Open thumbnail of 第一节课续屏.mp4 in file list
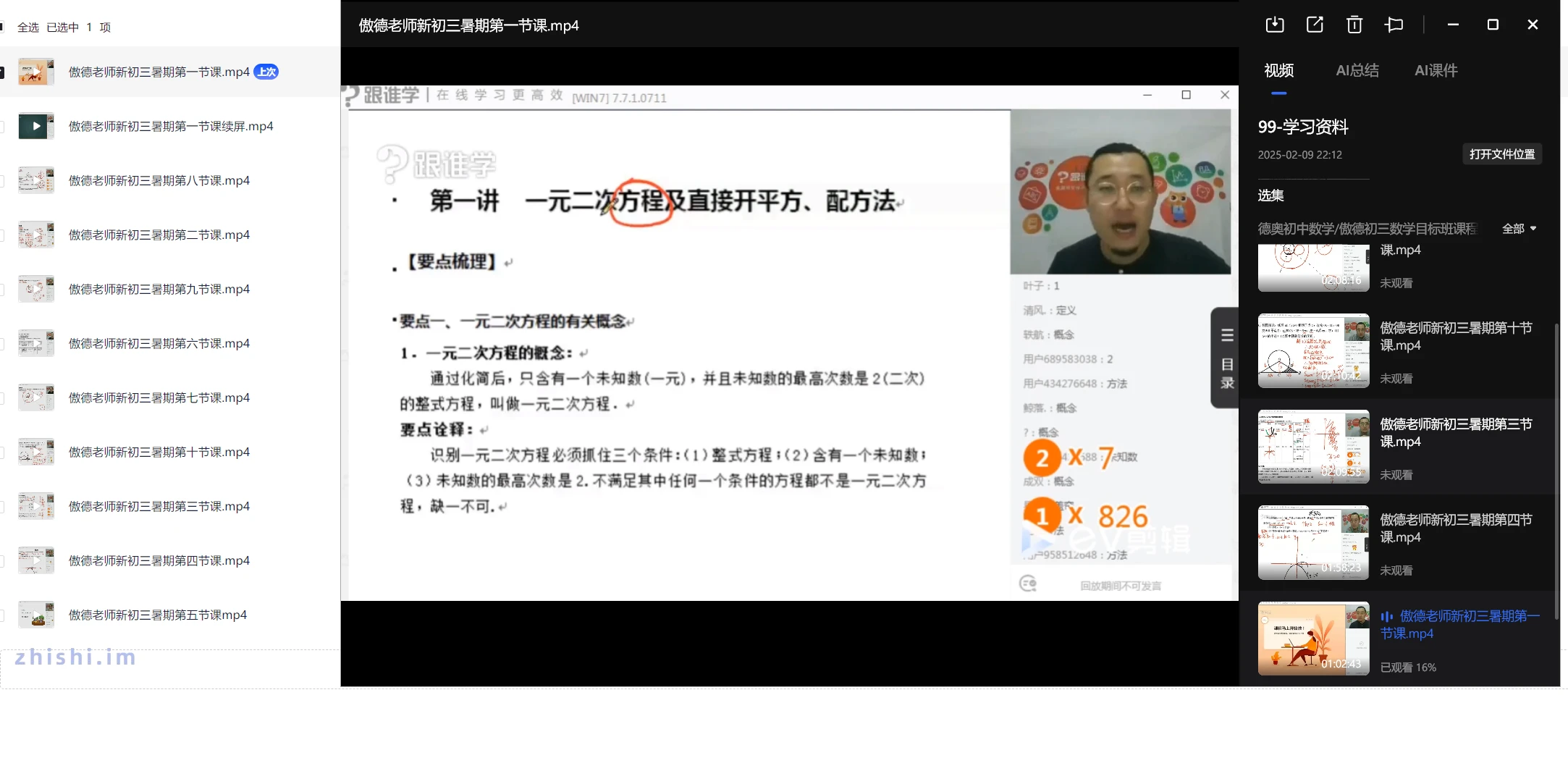Screen dimensions: 1568x758 click(x=36, y=126)
